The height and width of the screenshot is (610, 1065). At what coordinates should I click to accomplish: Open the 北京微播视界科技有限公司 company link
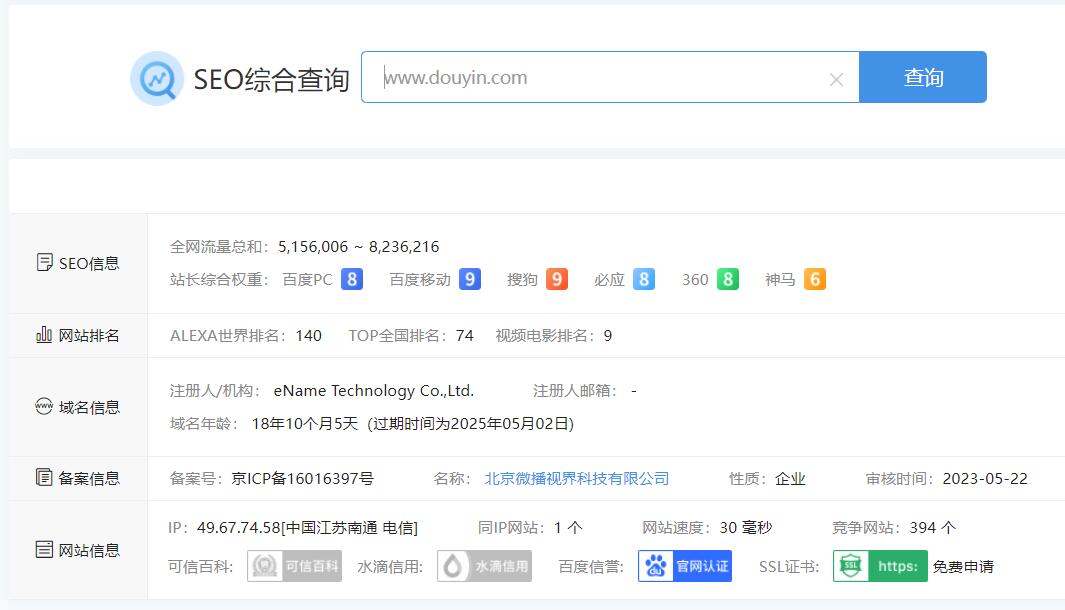[578, 478]
